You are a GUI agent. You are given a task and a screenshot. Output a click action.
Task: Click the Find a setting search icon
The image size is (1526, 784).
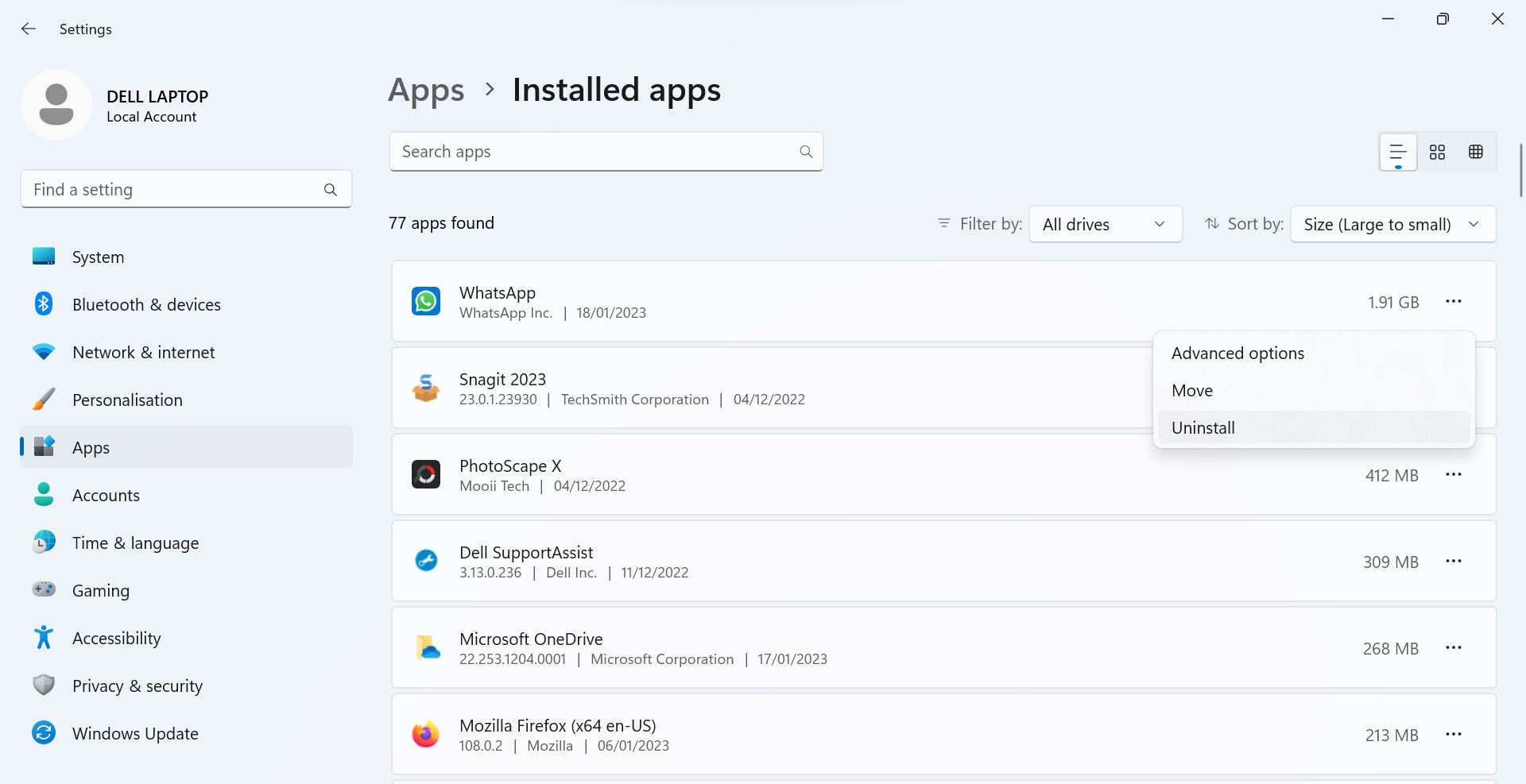click(331, 190)
